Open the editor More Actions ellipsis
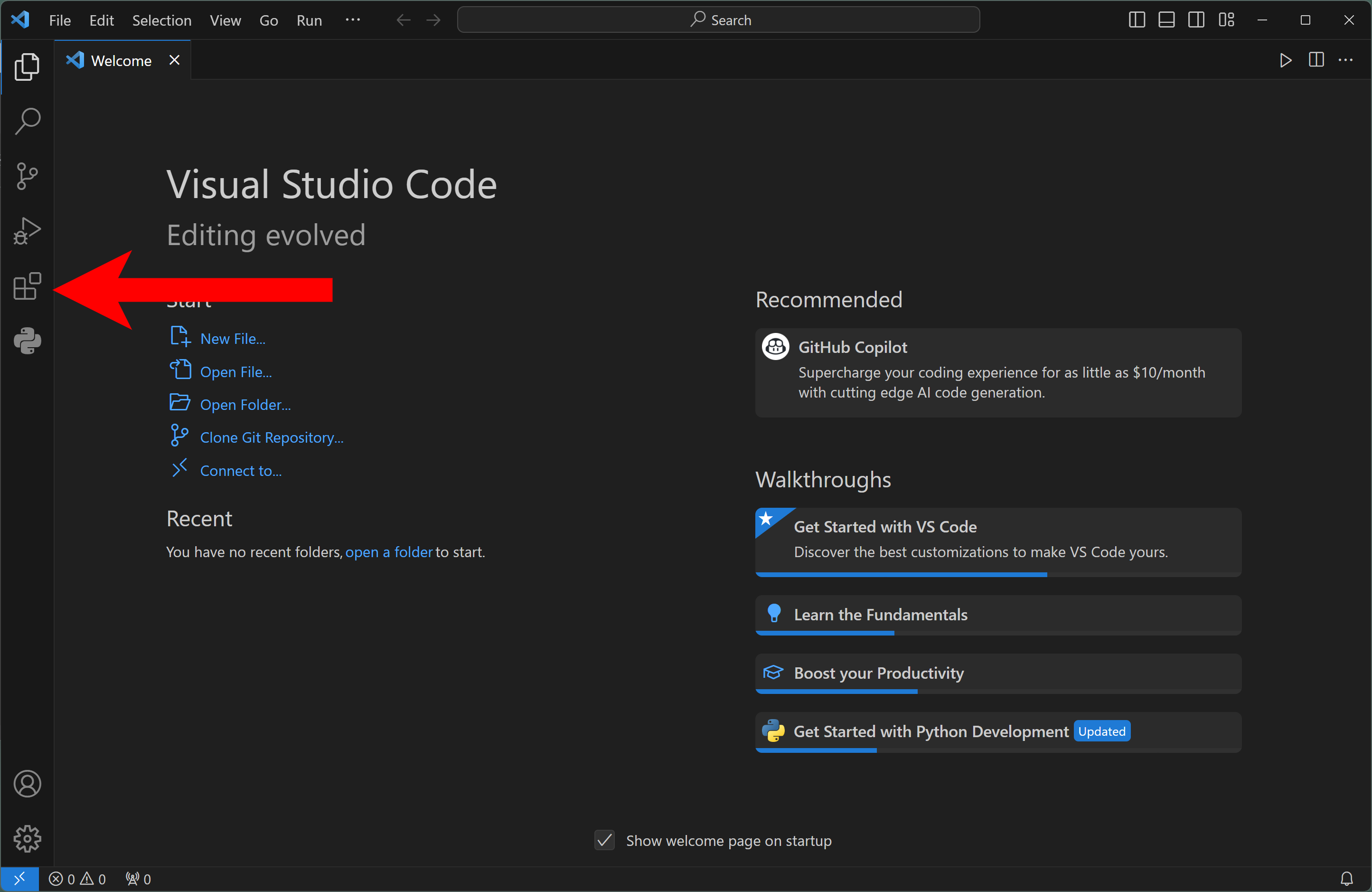The image size is (1372, 892). (x=1346, y=60)
